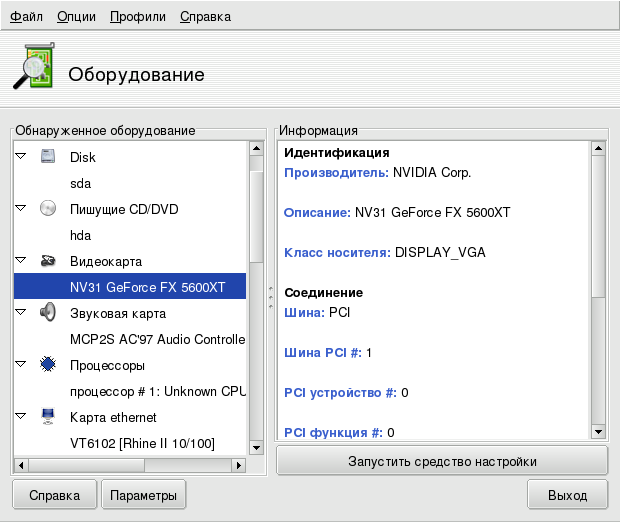Select MCP2S AC'97 Audio Controller entry
The height and width of the screenshot is (523, 620).
[x=130, y=339]
